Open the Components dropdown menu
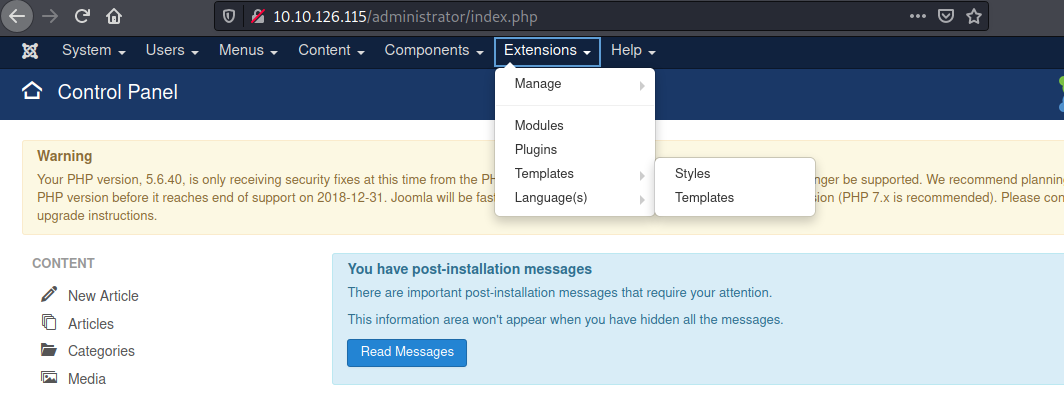 [x=434, y=50]
